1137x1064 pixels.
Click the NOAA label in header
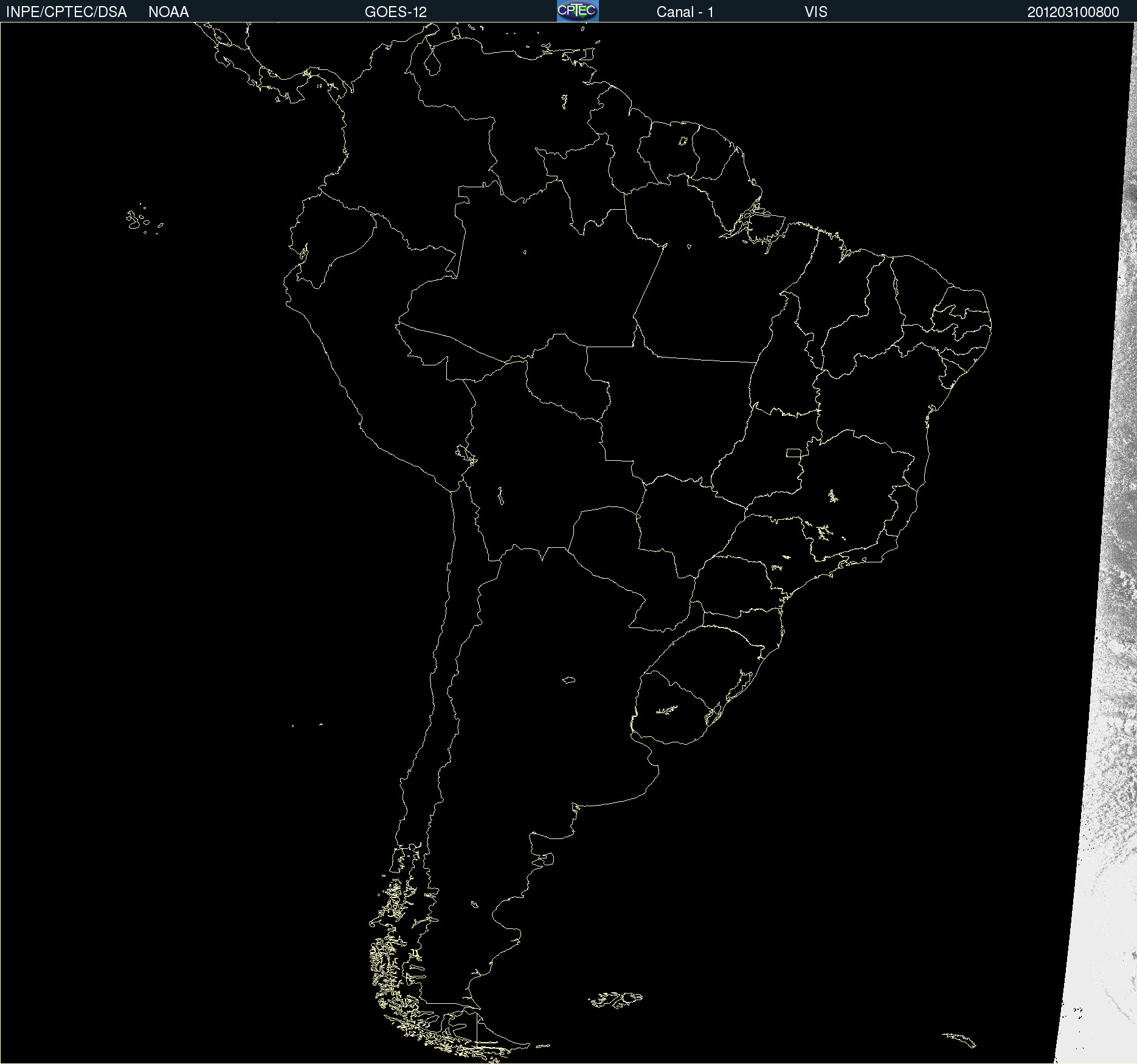click(168, 12)
